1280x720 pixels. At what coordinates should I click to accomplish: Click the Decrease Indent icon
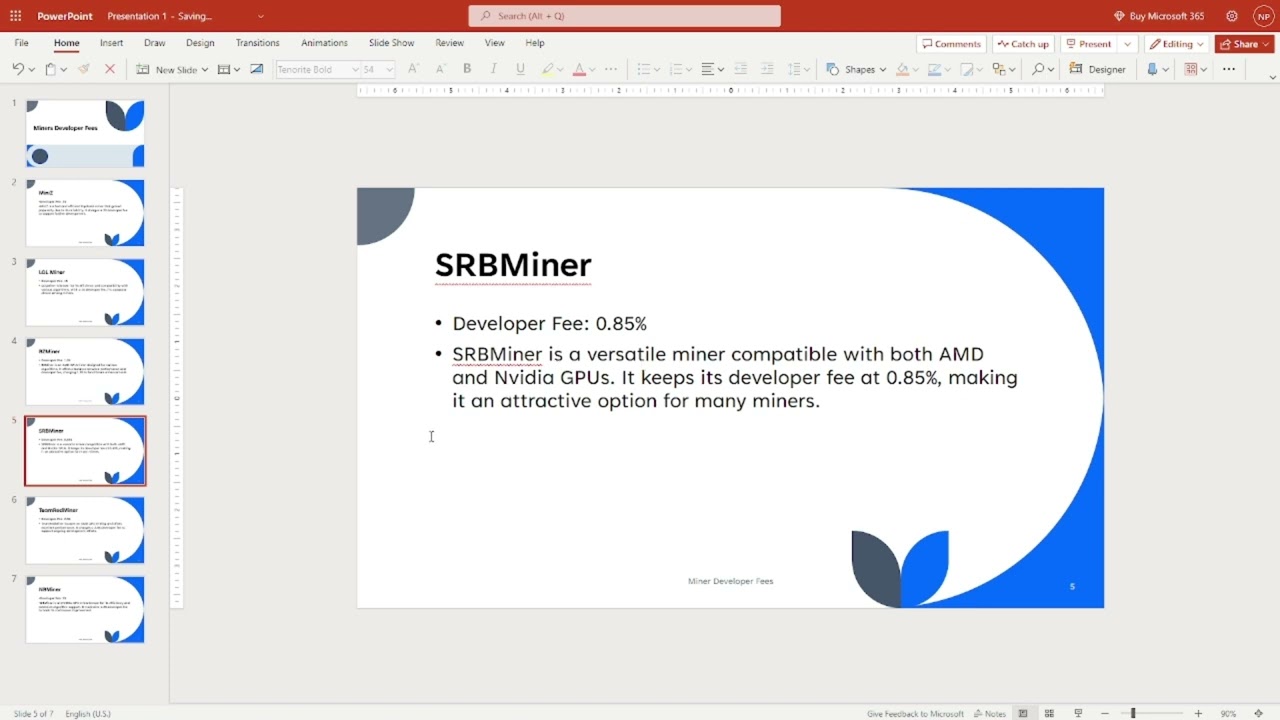point(741,69)
